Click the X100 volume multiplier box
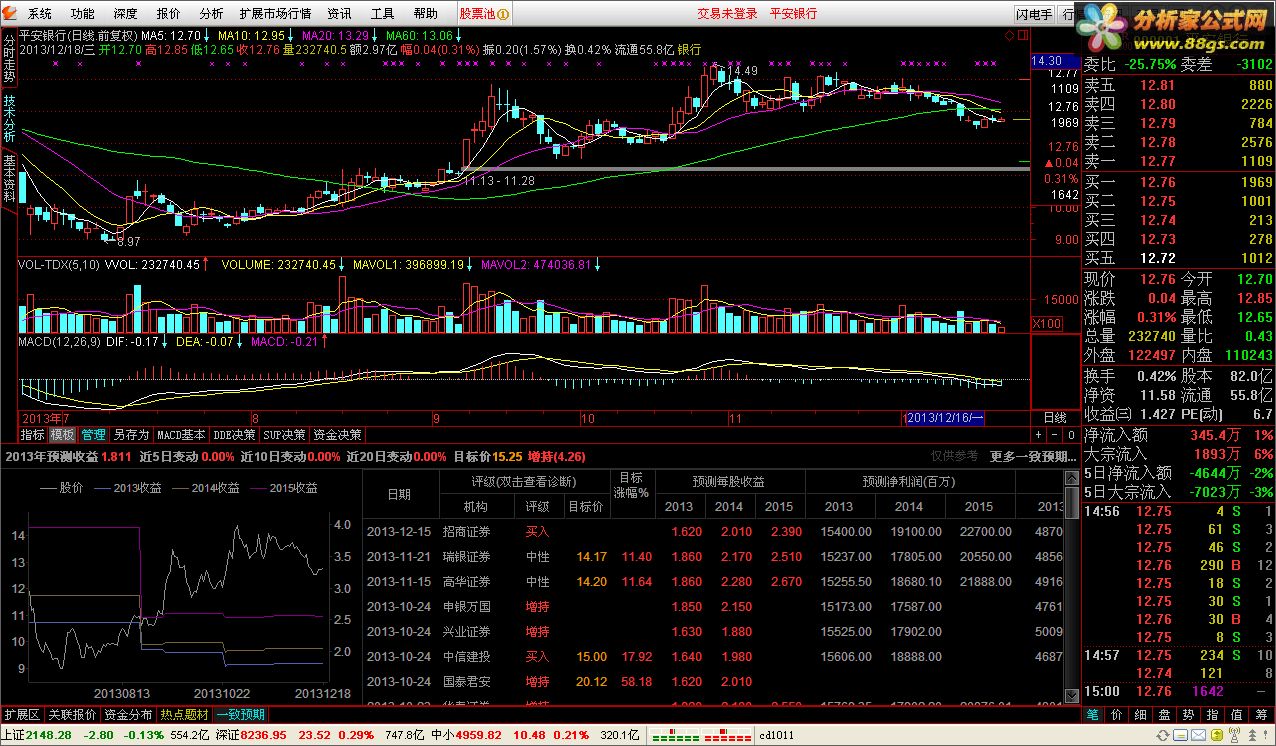Viewport: 1276px width, 746px height. (x=1046, y=323)
